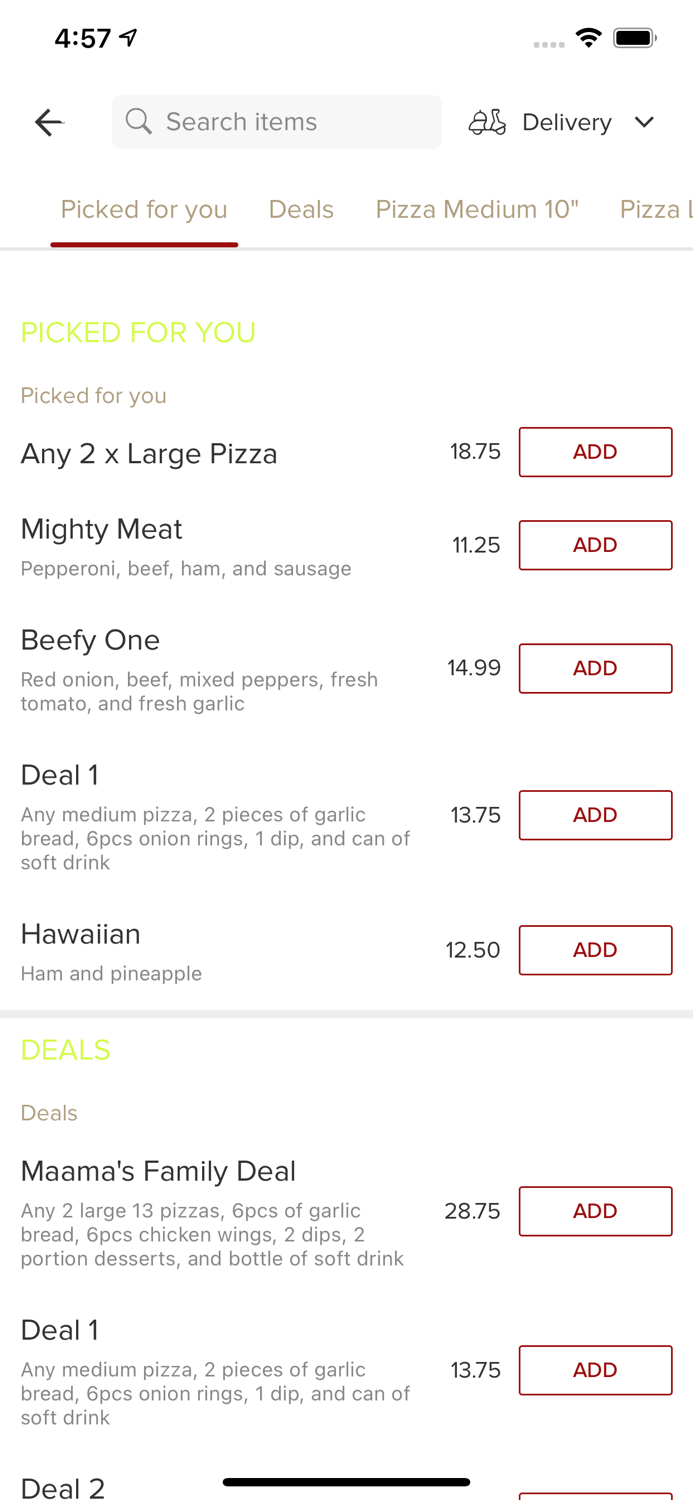This screenshot has width=693, height=1500.
Task: Add the Beefy One pizza
Action: click(x=595, y=668)
